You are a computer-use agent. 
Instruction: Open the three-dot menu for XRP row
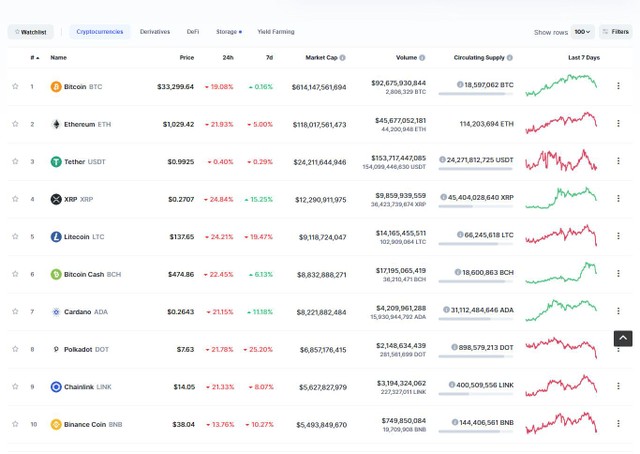coord(618,198)
